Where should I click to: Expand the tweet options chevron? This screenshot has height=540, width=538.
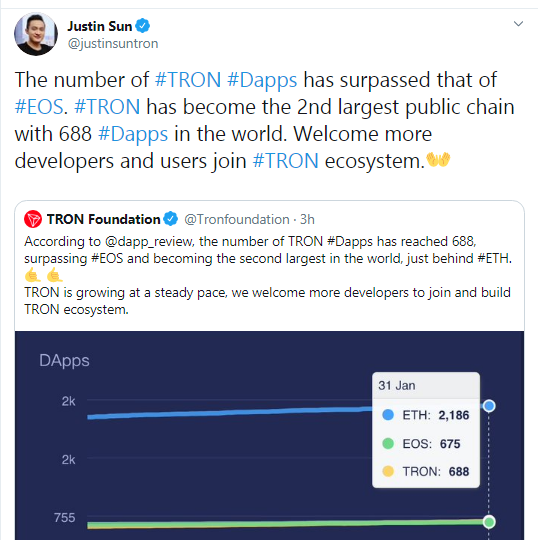click(x=518, y=24)
